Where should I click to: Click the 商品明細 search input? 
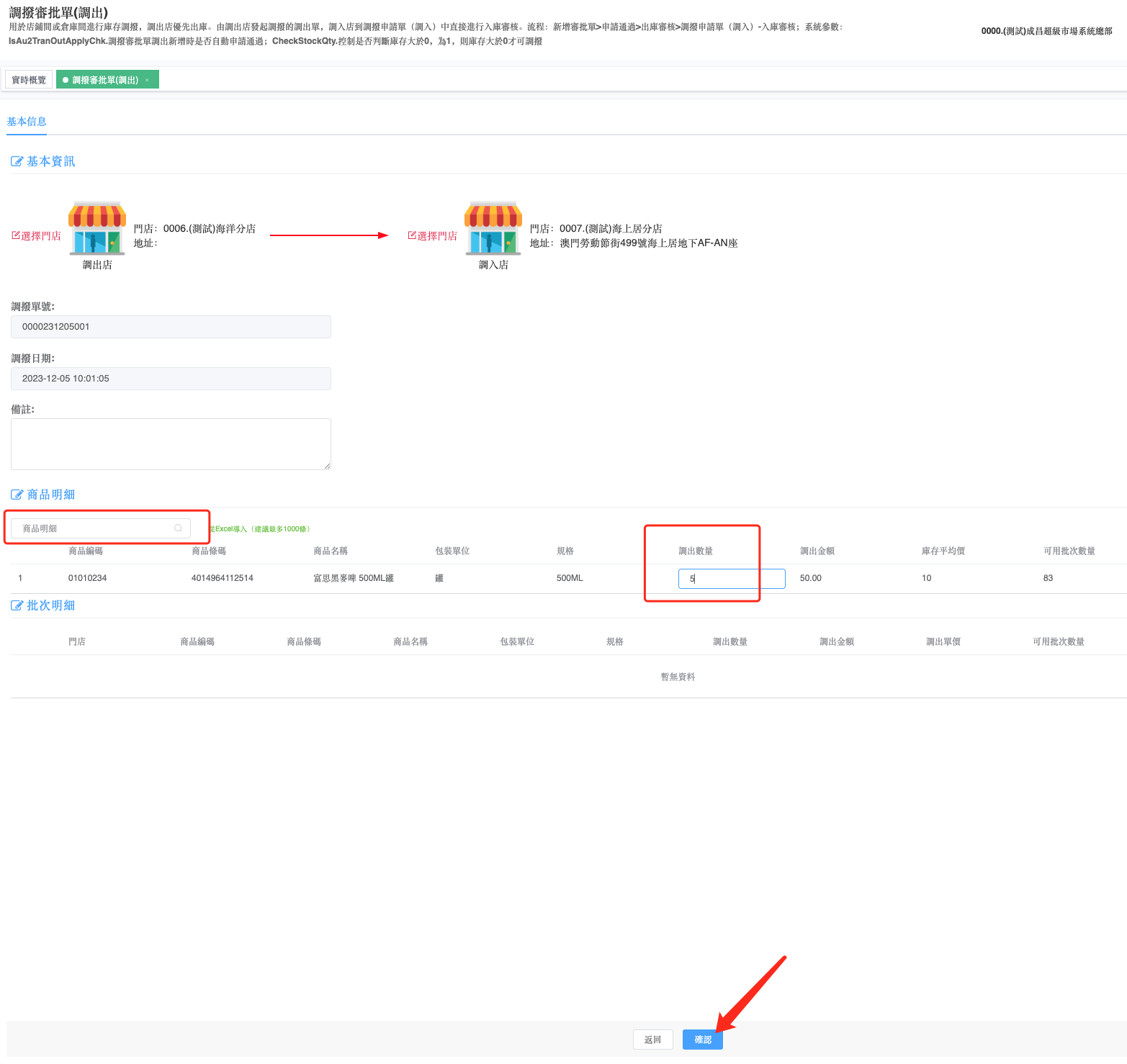click(x=94, y=528)
